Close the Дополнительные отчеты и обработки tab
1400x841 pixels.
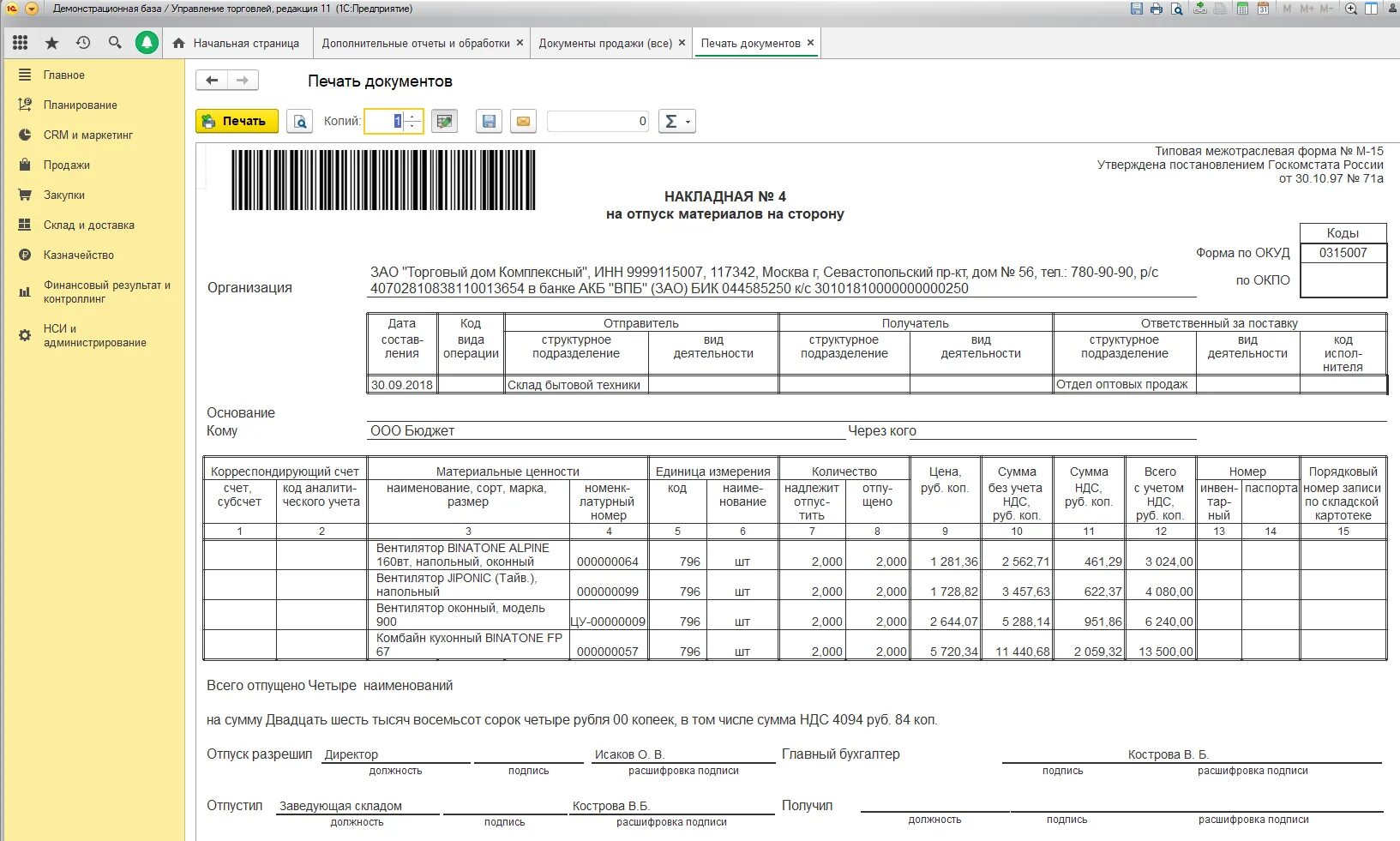pyautogui.click(x=520, y=43)
